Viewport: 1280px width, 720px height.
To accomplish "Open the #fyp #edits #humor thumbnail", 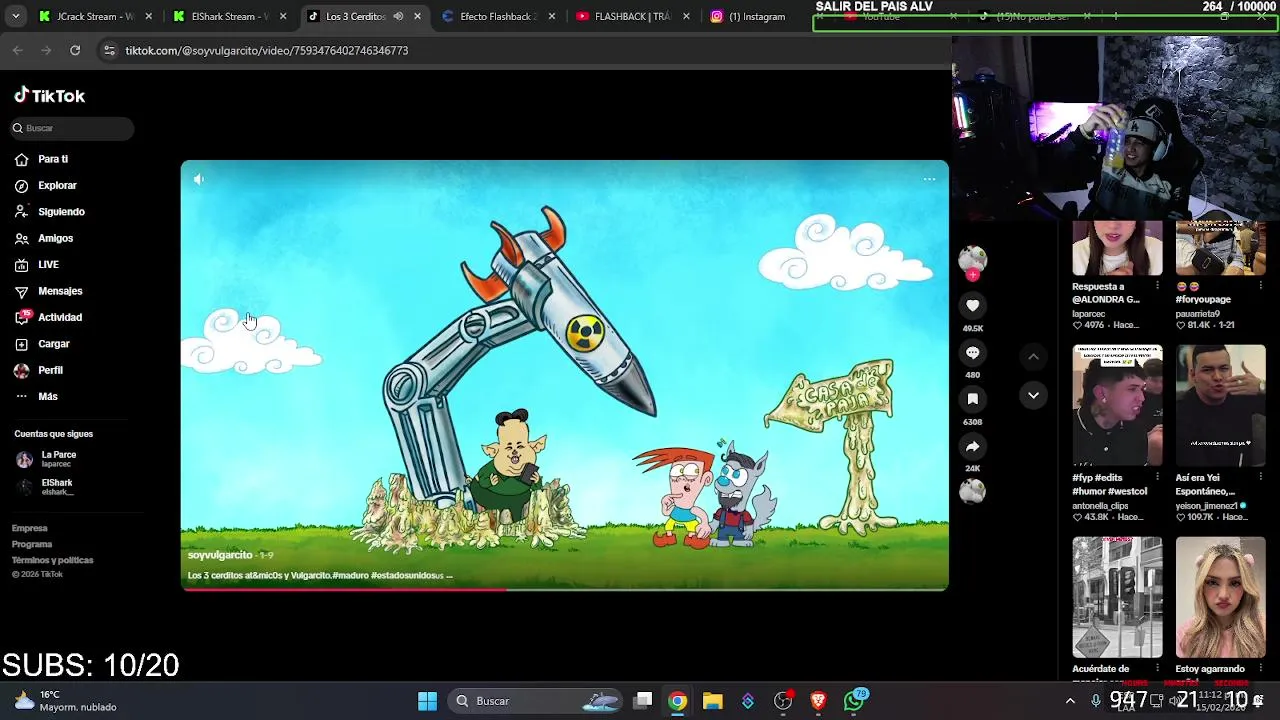I will 1117,405.
